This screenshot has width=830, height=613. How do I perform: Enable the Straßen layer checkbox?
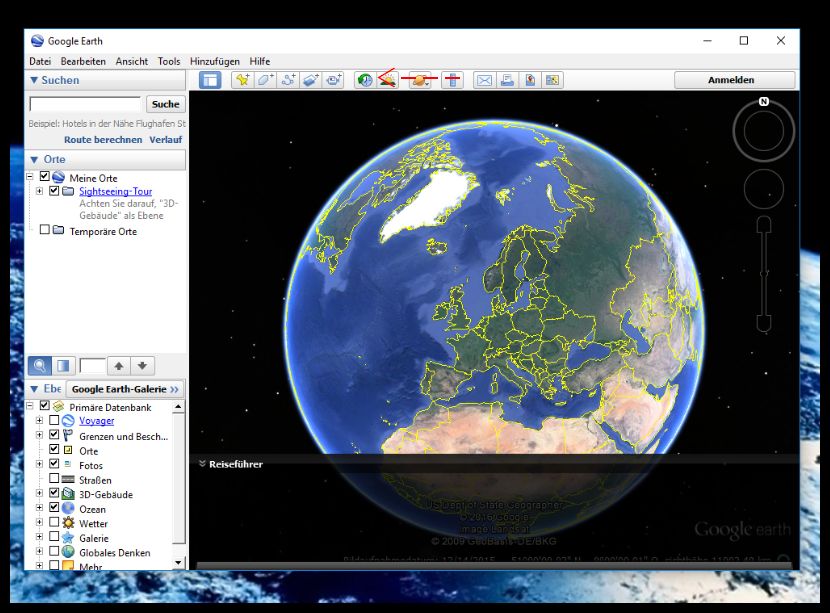54,480
